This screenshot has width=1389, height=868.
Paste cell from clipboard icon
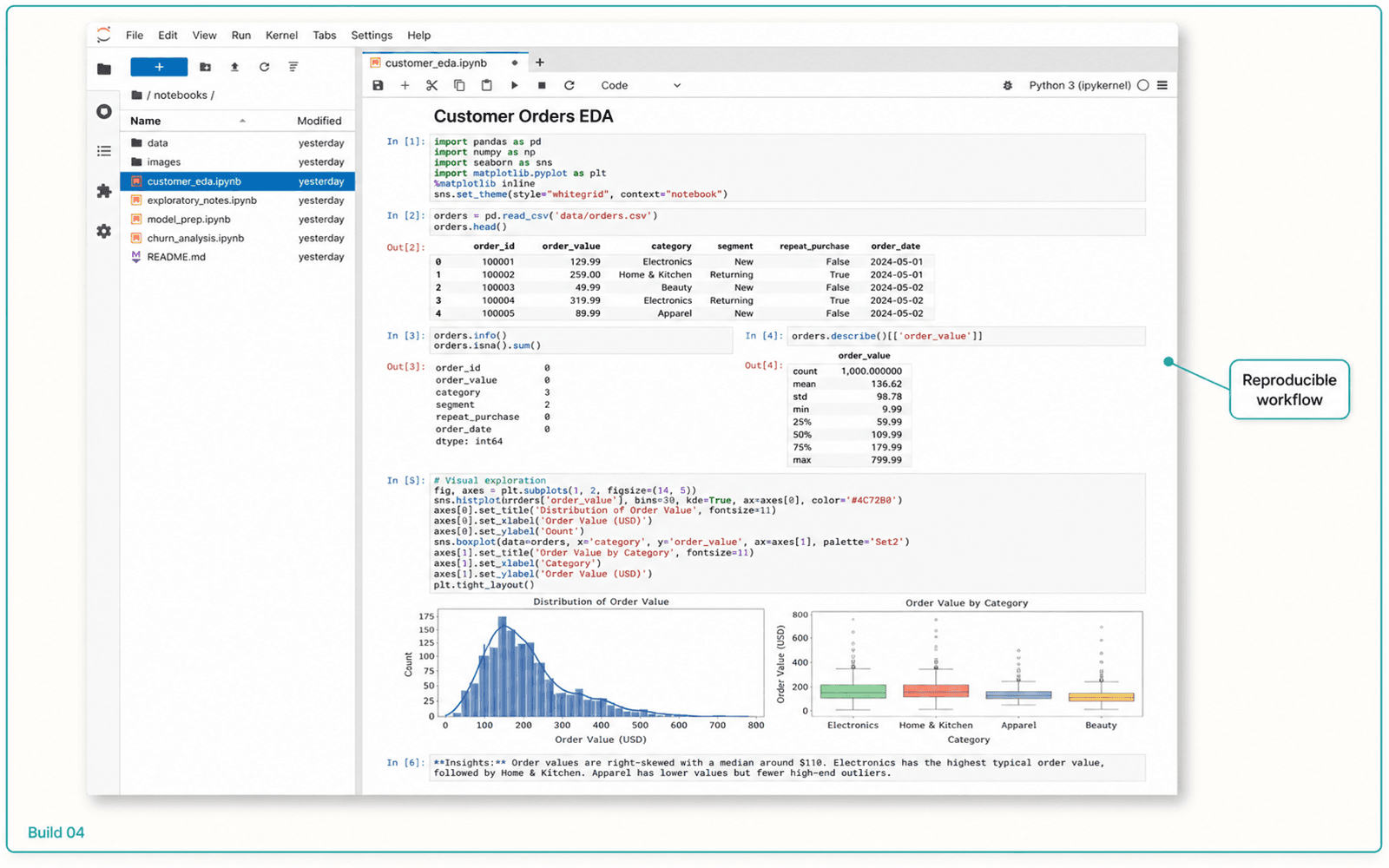[486, 85]
